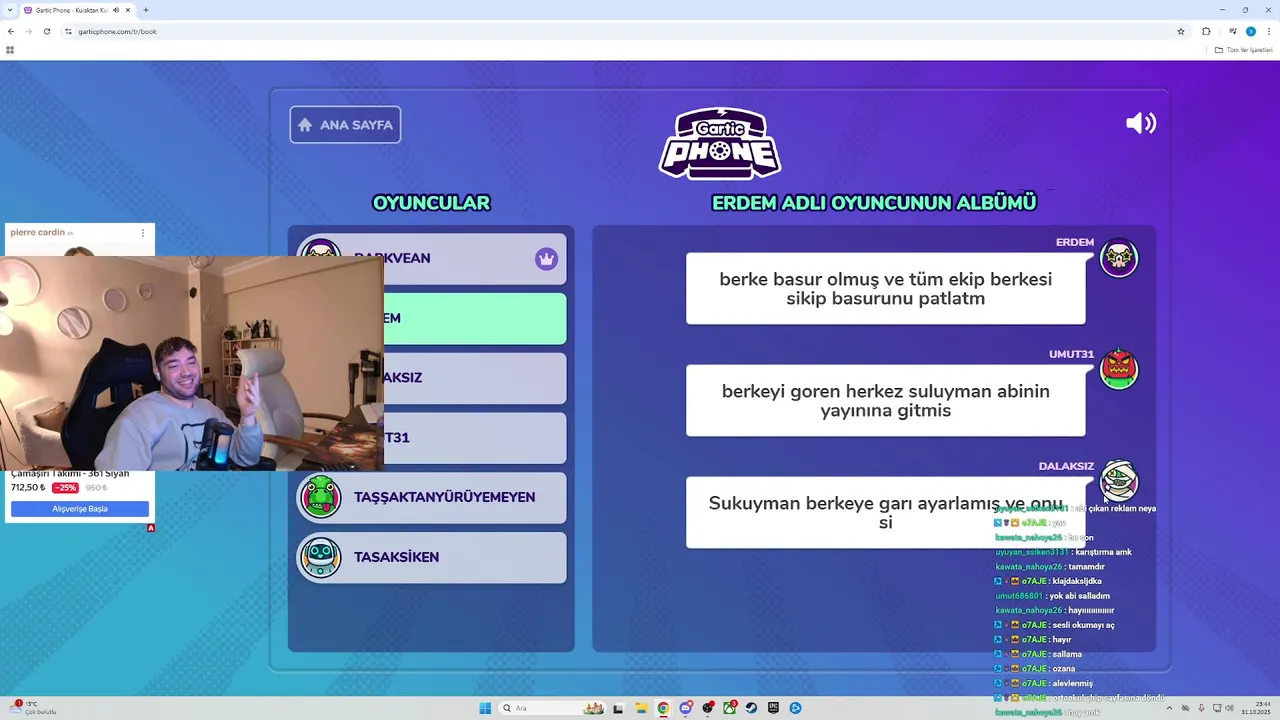Click the ERDEM ADLI OYUNCUNUN ALBÜMÜ heading

pos(874,203)
